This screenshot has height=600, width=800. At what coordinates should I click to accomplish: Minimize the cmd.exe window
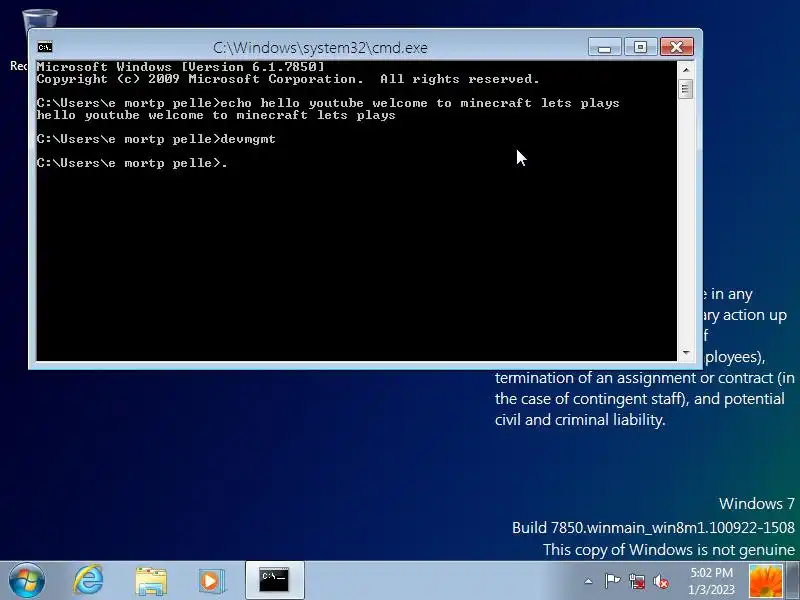605,47
